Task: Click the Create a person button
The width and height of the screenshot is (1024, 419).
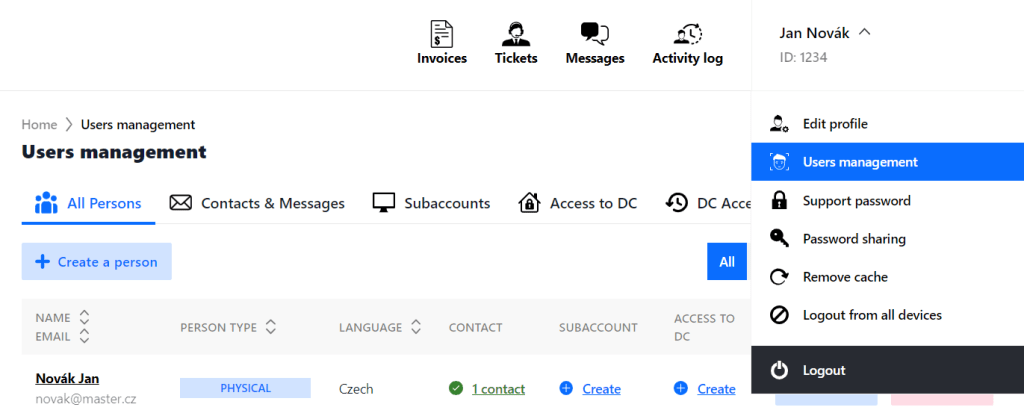Action: click(x=97, y=262)
